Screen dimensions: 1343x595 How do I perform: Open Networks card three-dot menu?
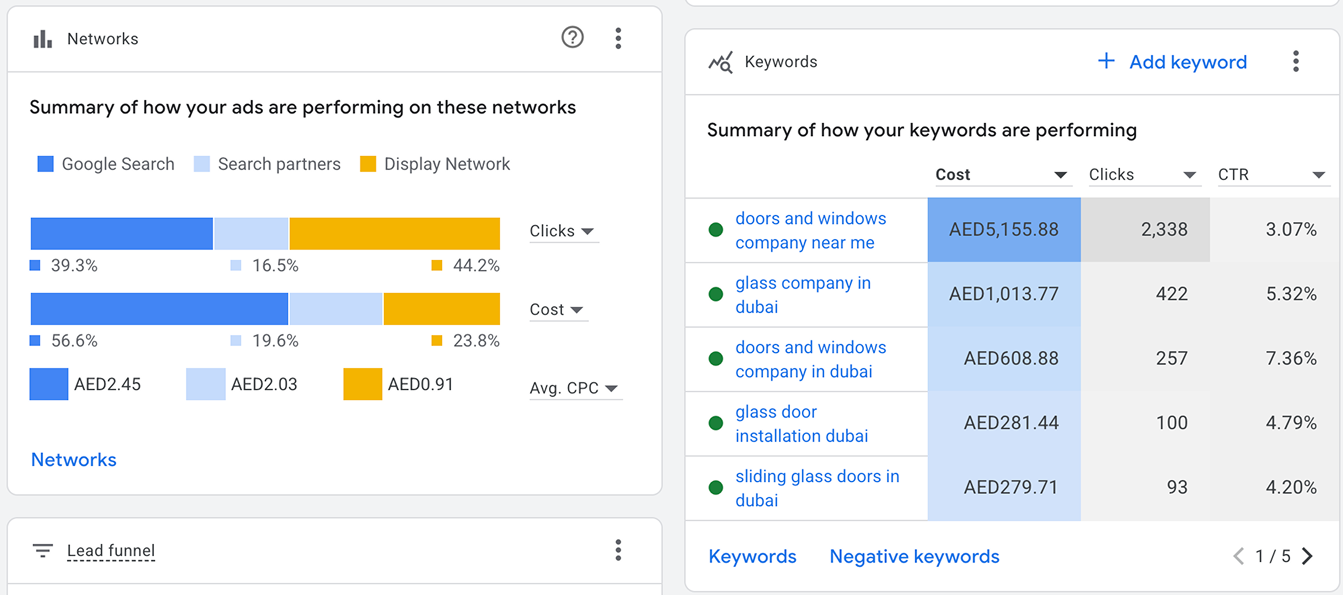pos(618,38)
